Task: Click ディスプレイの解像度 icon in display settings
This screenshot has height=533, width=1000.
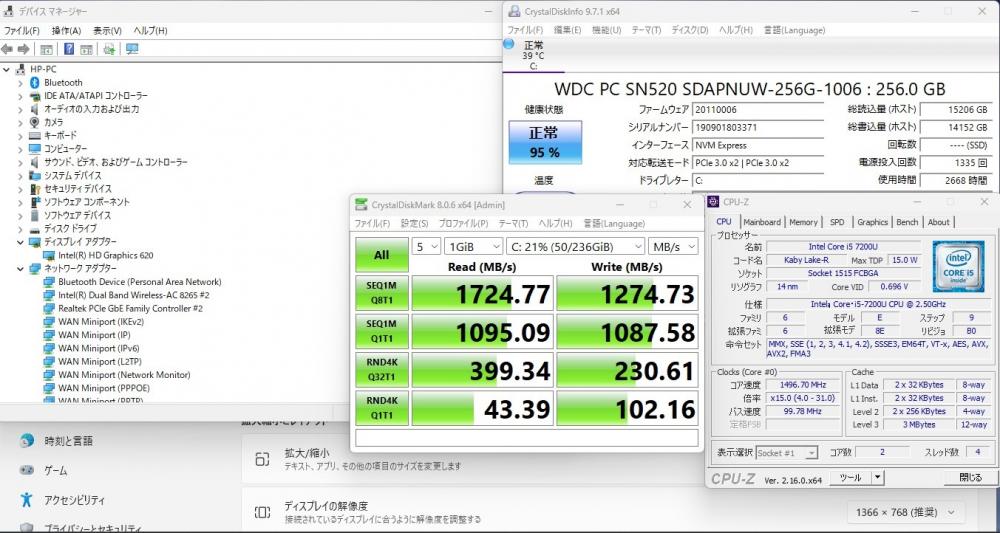Action: (x=262, y=513)
